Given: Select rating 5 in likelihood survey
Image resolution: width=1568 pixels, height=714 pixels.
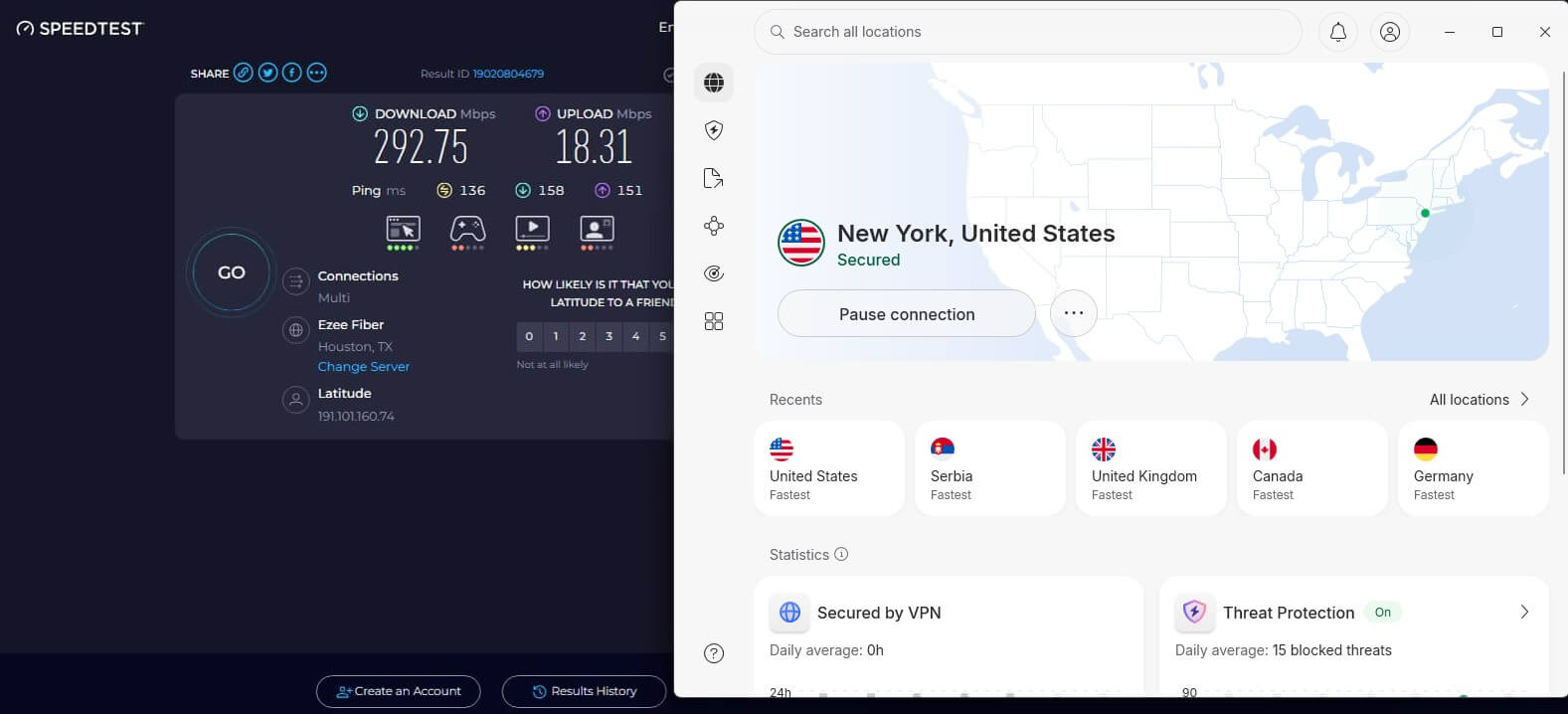Looking at the screenshot, I should pos(662,336).
